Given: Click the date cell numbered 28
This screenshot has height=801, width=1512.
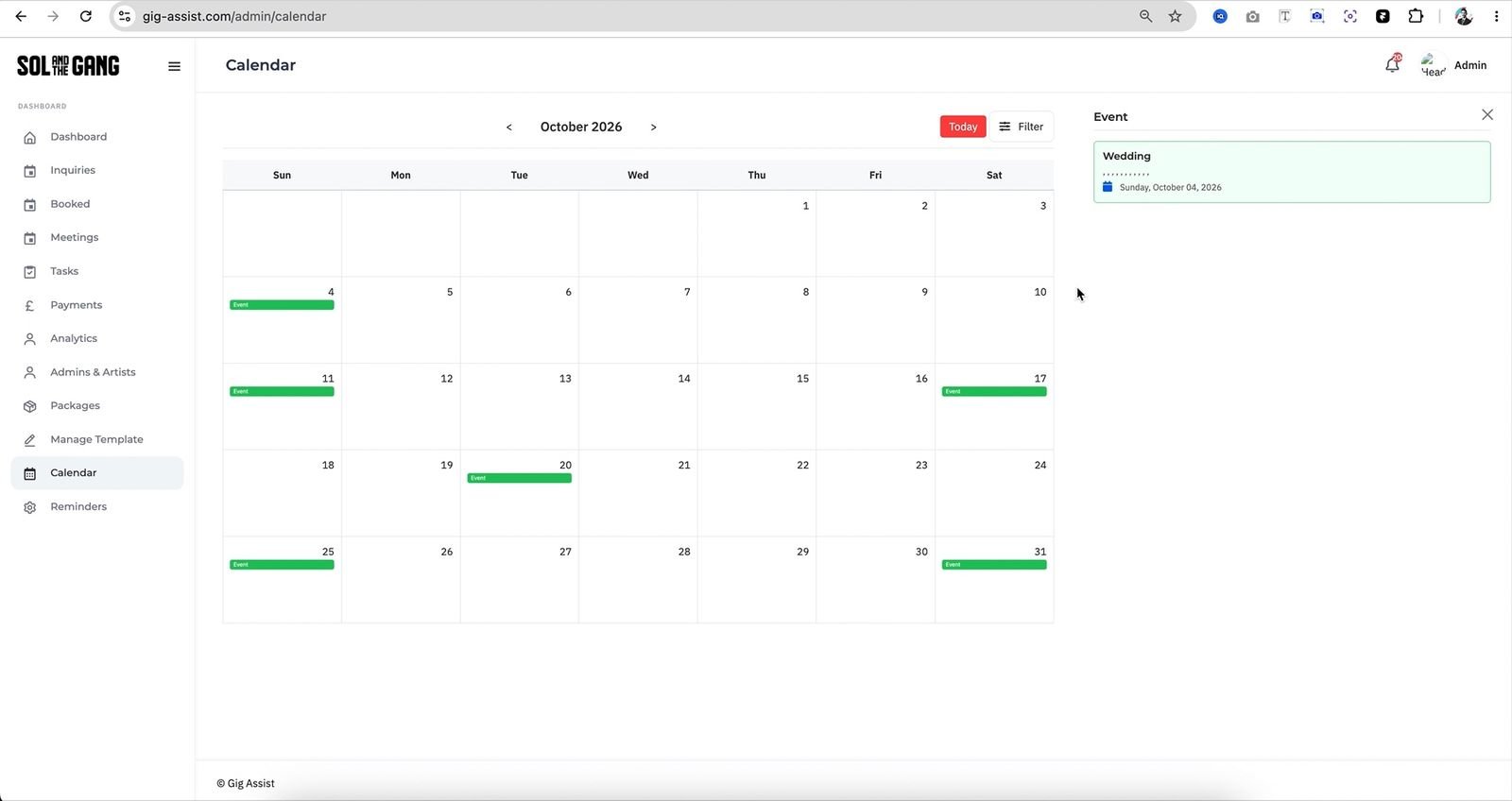Looking at the screenshot, I should 638,580.
